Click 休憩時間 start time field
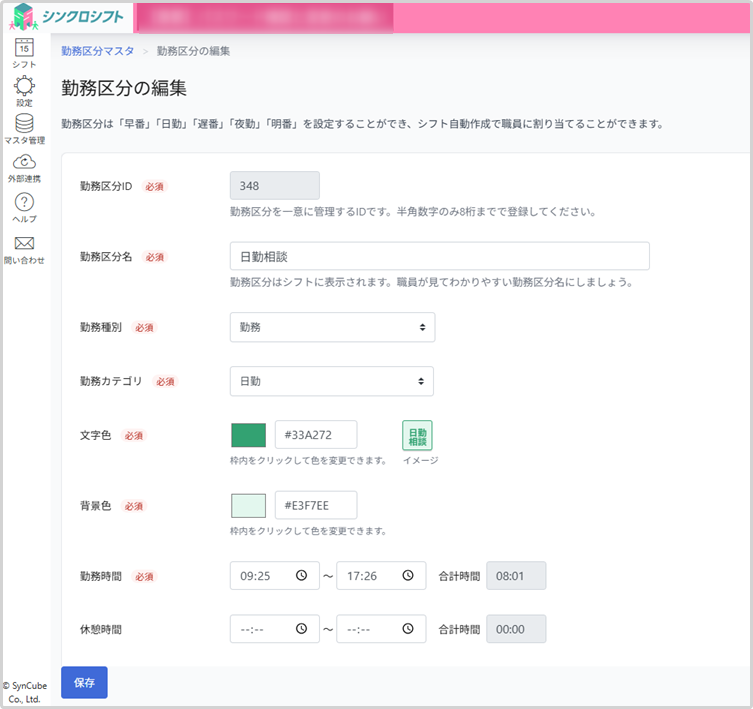The image size is (753, 709). [275, 629]
